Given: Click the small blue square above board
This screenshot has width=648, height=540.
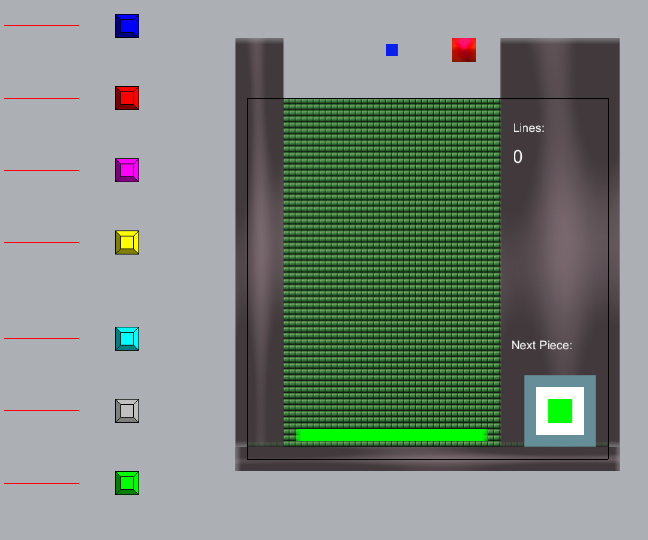Looking at the screenshot, I should pos(392,50).
